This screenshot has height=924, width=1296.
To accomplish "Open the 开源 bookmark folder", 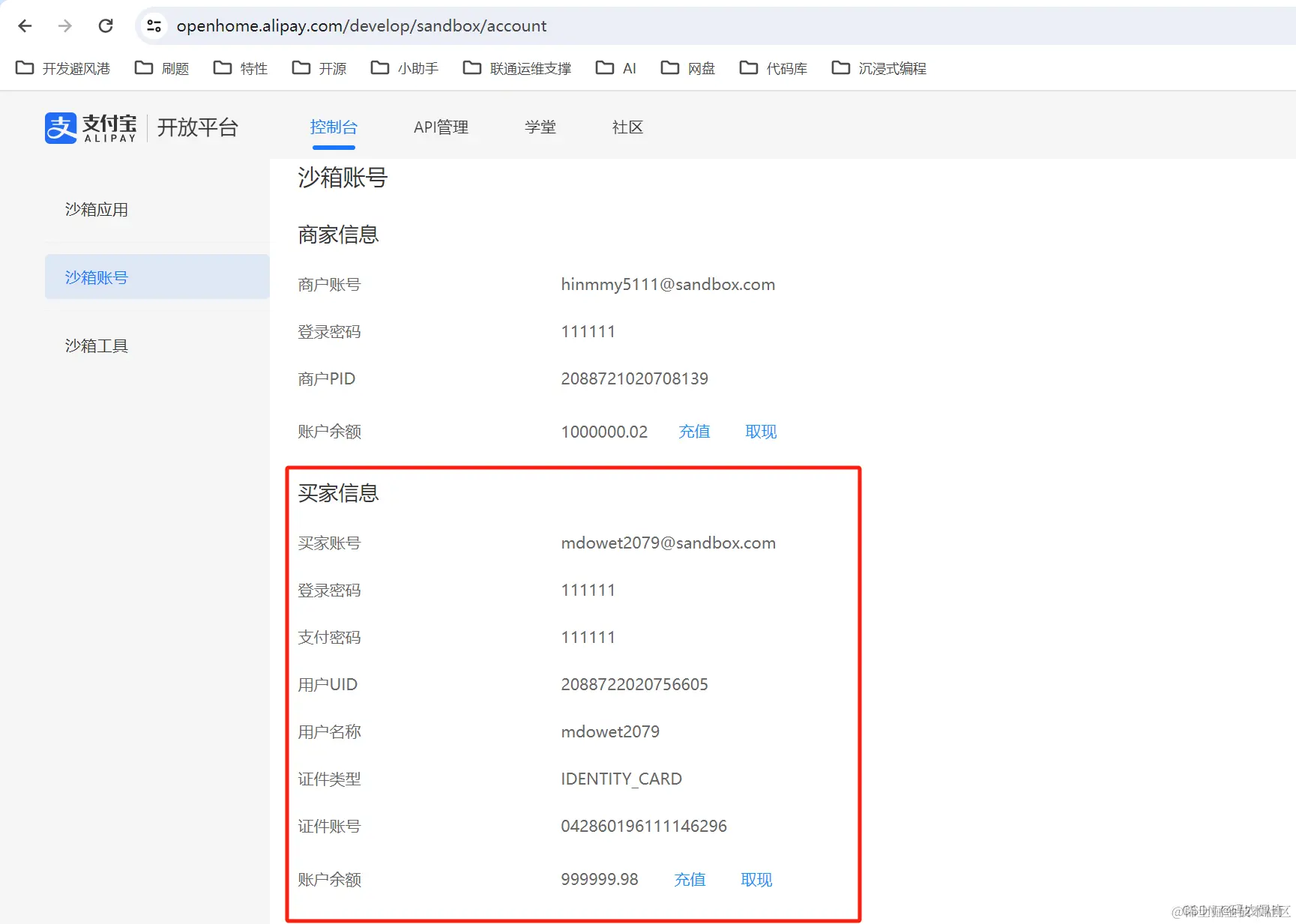I will pyautogui.click(x=319, y=68).
